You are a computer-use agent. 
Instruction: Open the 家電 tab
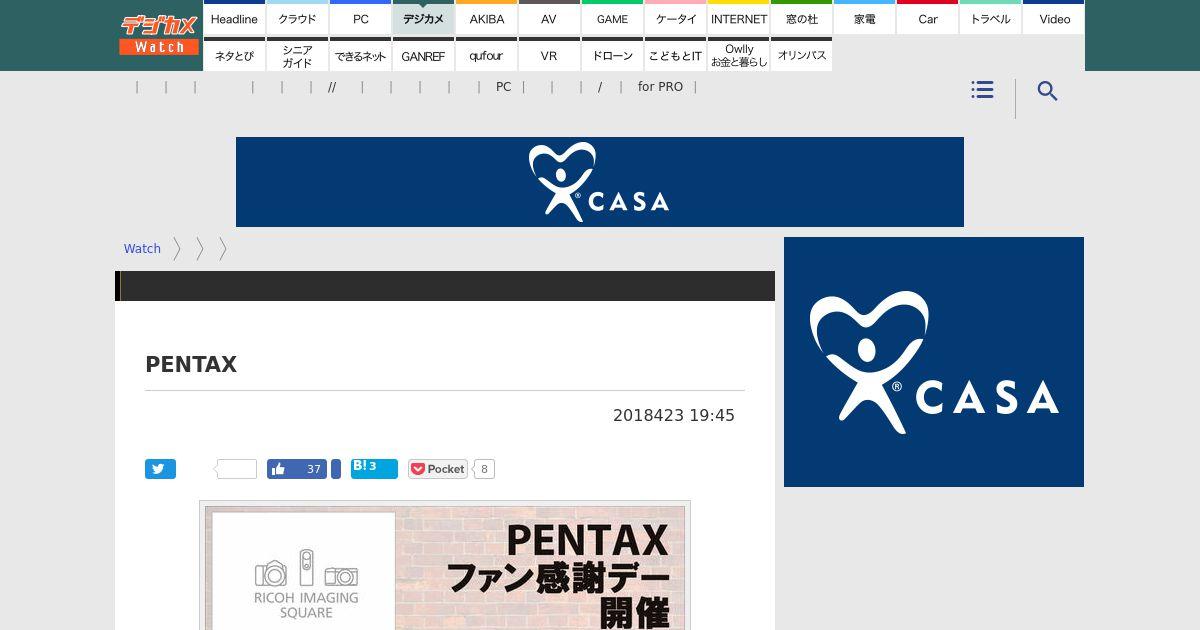[864, 19]
